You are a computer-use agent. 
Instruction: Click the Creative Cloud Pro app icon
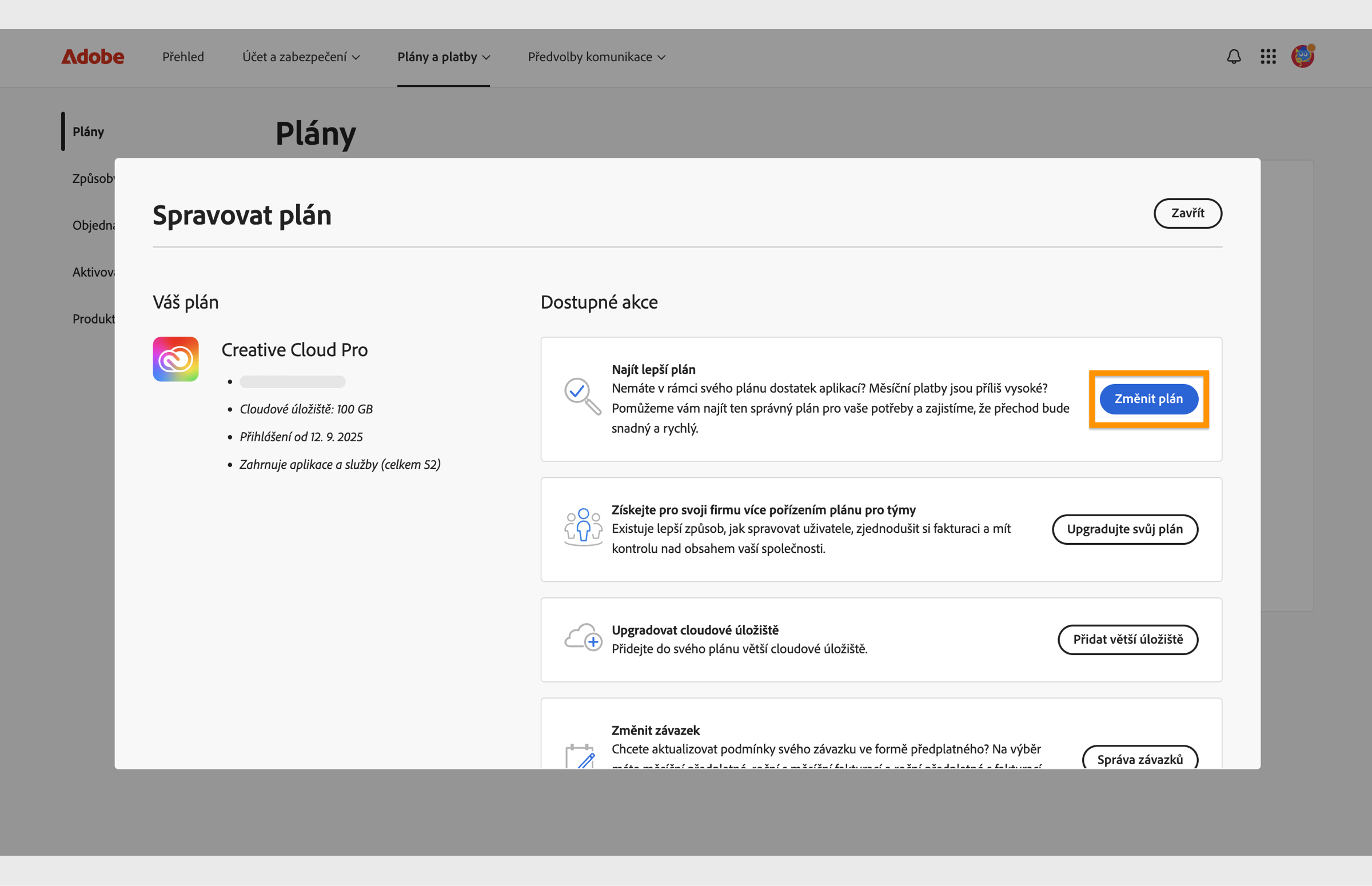click(176, 359)
